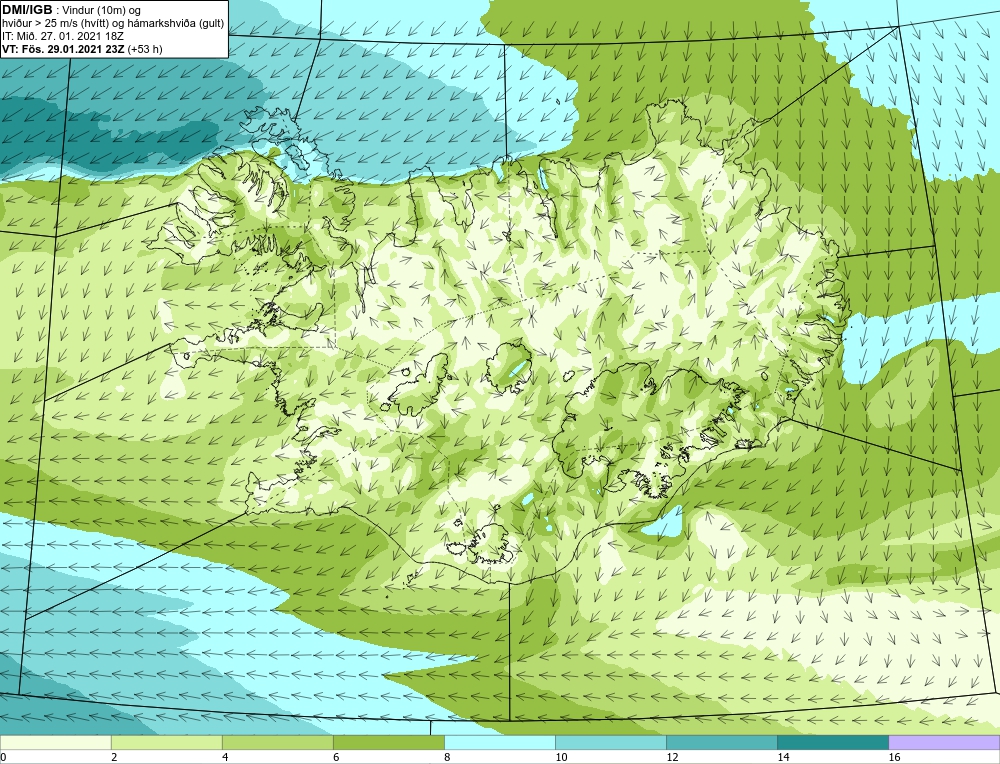Viewport: 1000px width, 764px height.
Task: Click the DMI/IGB title text
Action: click(27, 10)
